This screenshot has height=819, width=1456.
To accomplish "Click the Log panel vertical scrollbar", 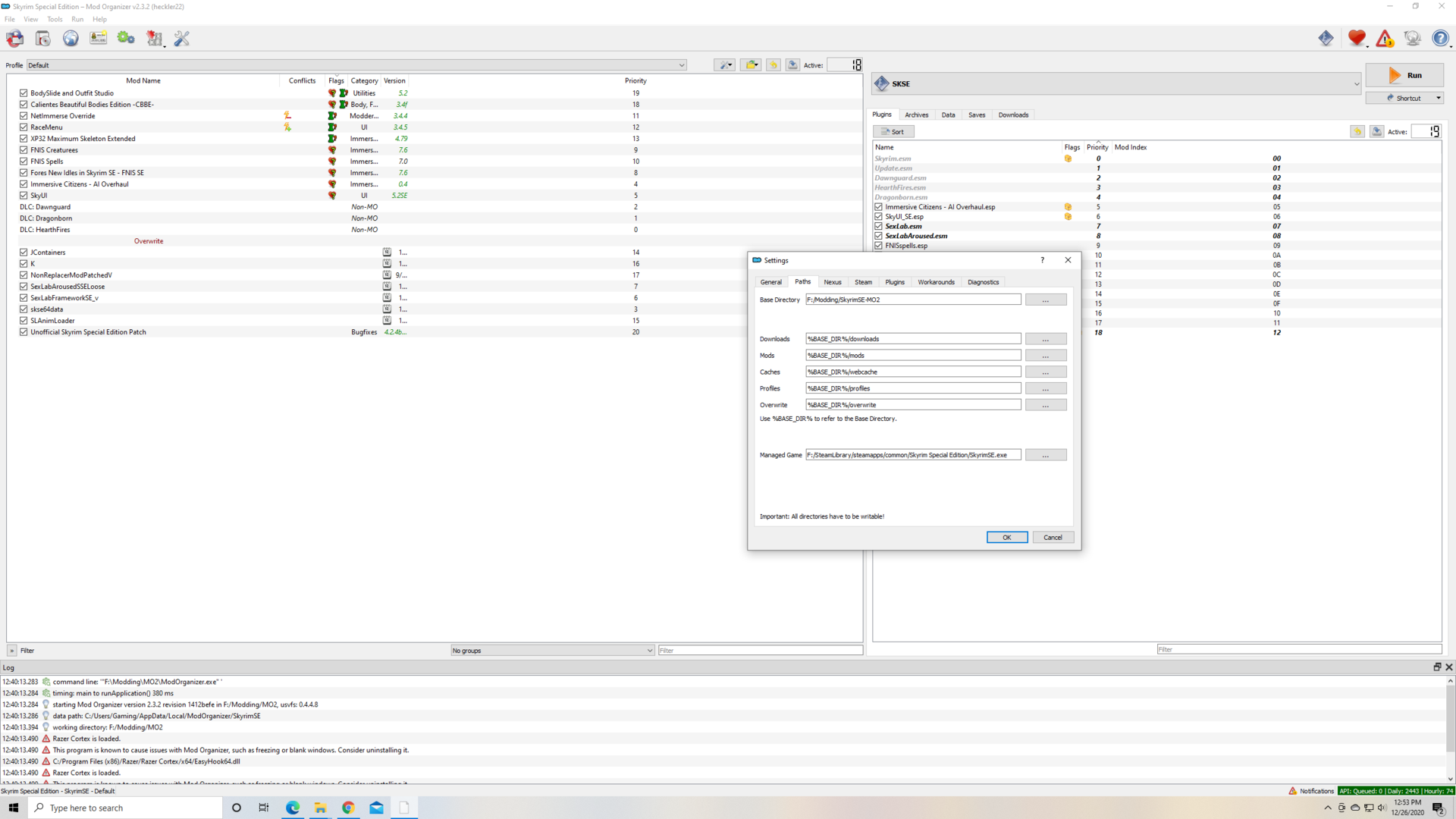I will coord(1450,730).
